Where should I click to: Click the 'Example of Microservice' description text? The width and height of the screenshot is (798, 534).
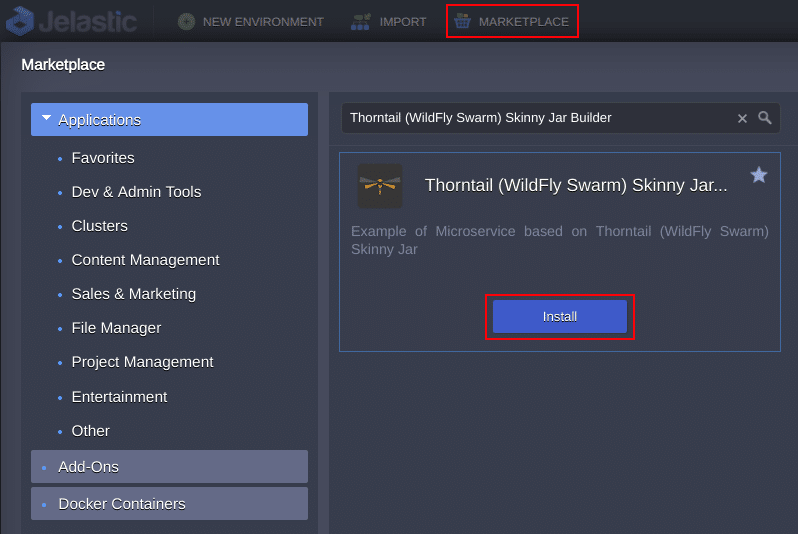tap(559, 240)
